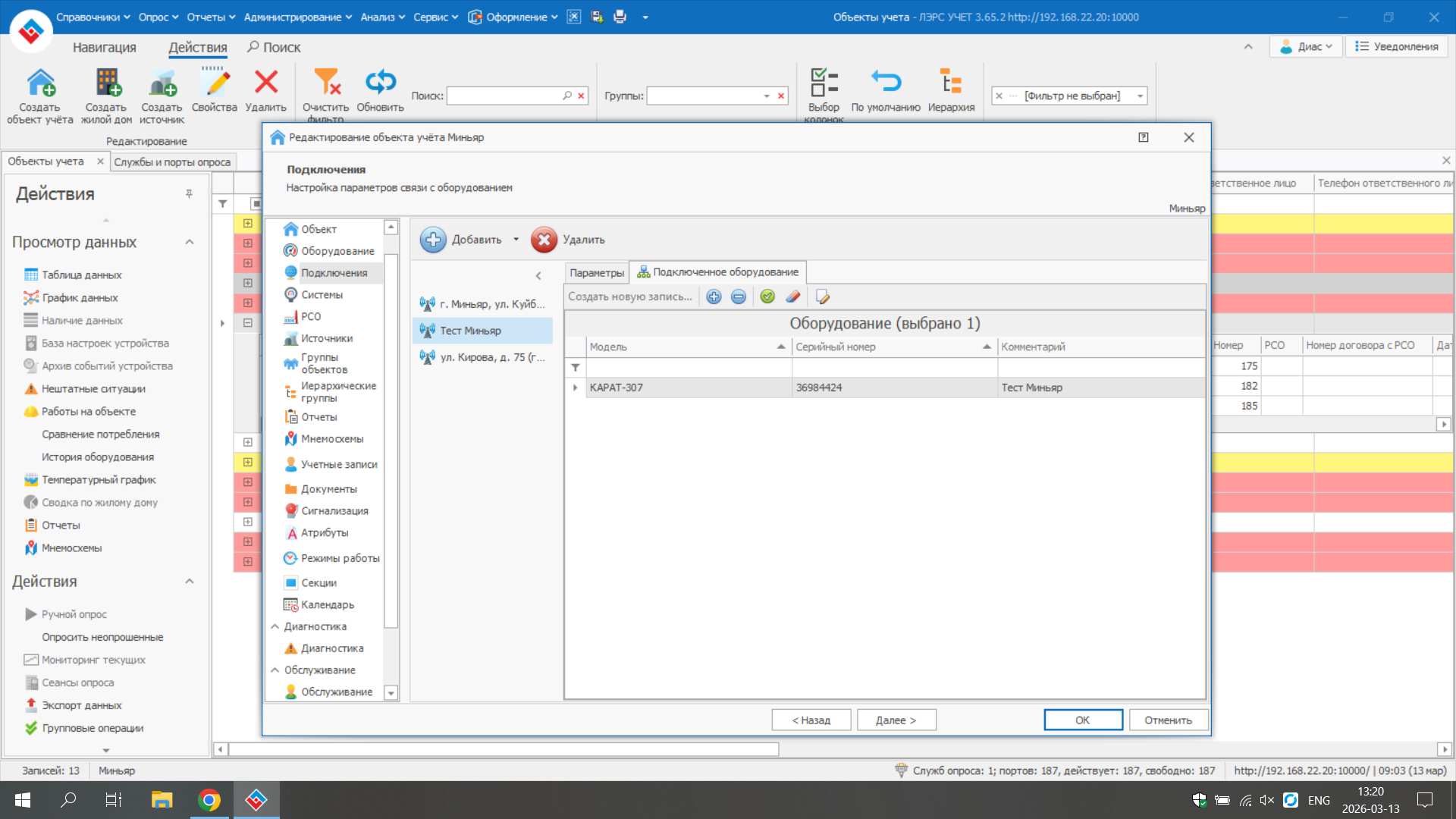Click the OK button
Viewport: 1456px width, 819px height.
(x=1082, y=720)
